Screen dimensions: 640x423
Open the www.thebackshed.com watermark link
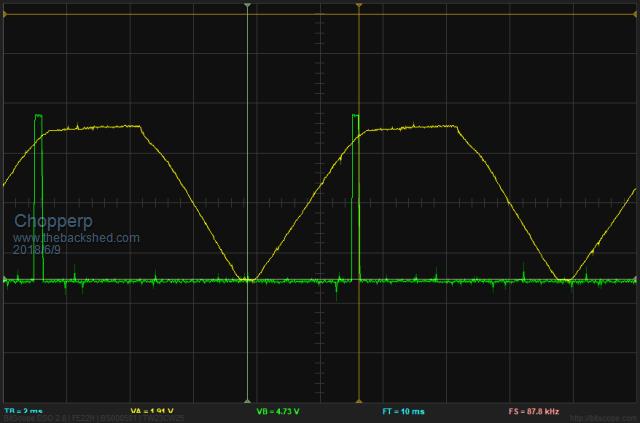(x=76, y=237)
